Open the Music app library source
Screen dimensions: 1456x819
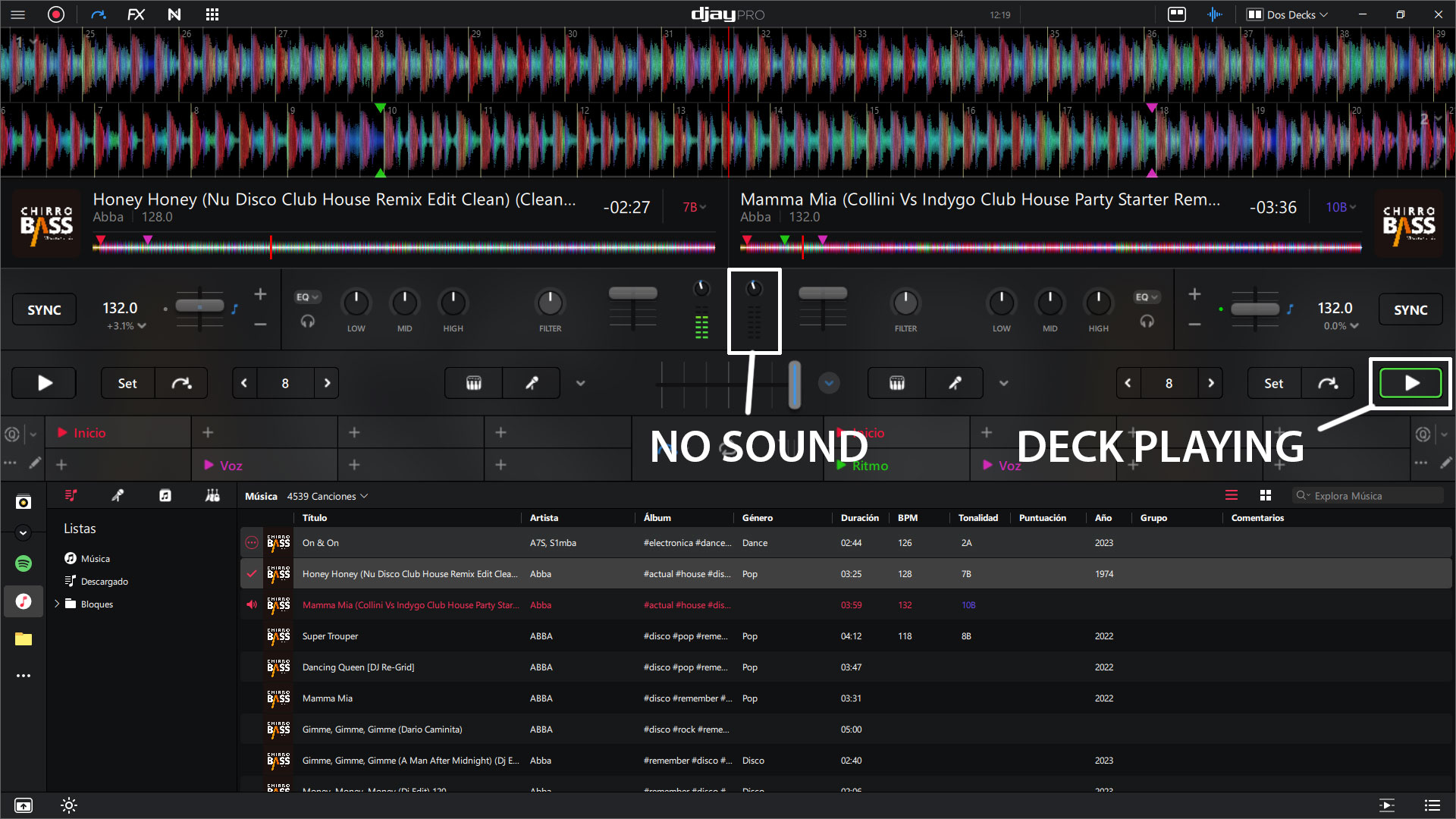[24, 601]
